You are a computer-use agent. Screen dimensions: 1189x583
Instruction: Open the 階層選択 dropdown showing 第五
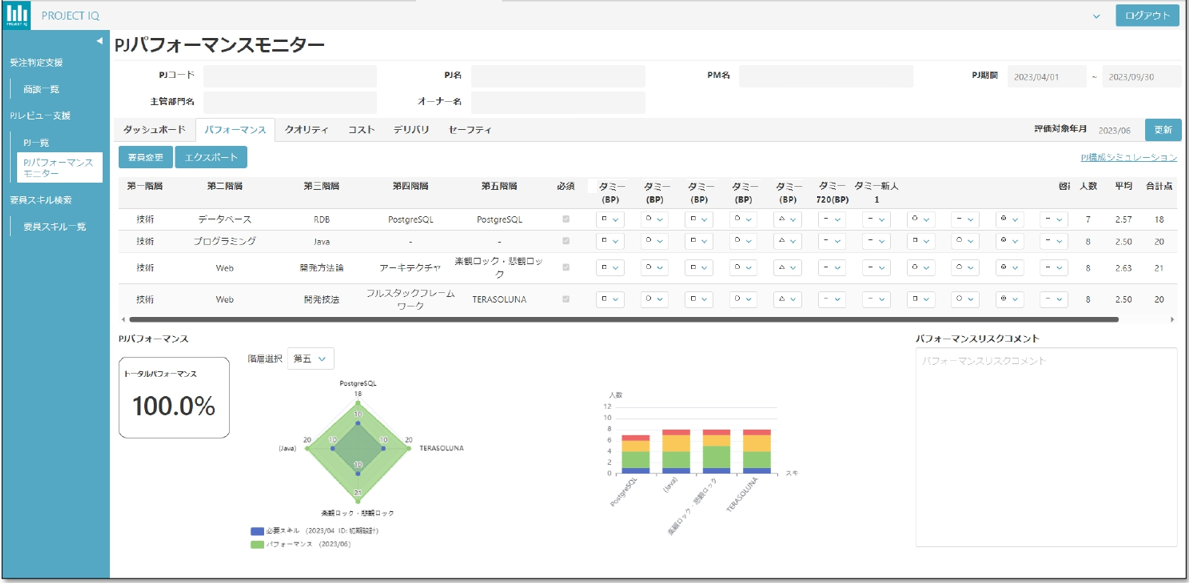pos(310,359)
